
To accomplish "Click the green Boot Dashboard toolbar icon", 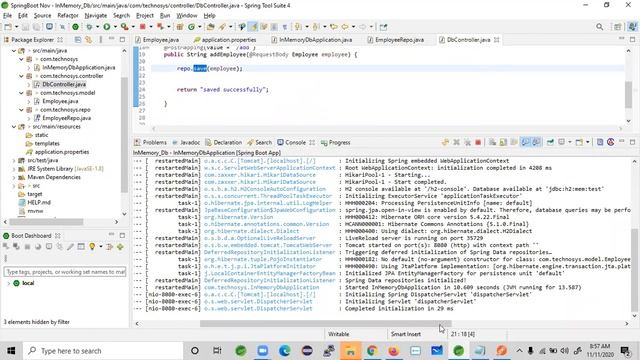I will 76,27.
